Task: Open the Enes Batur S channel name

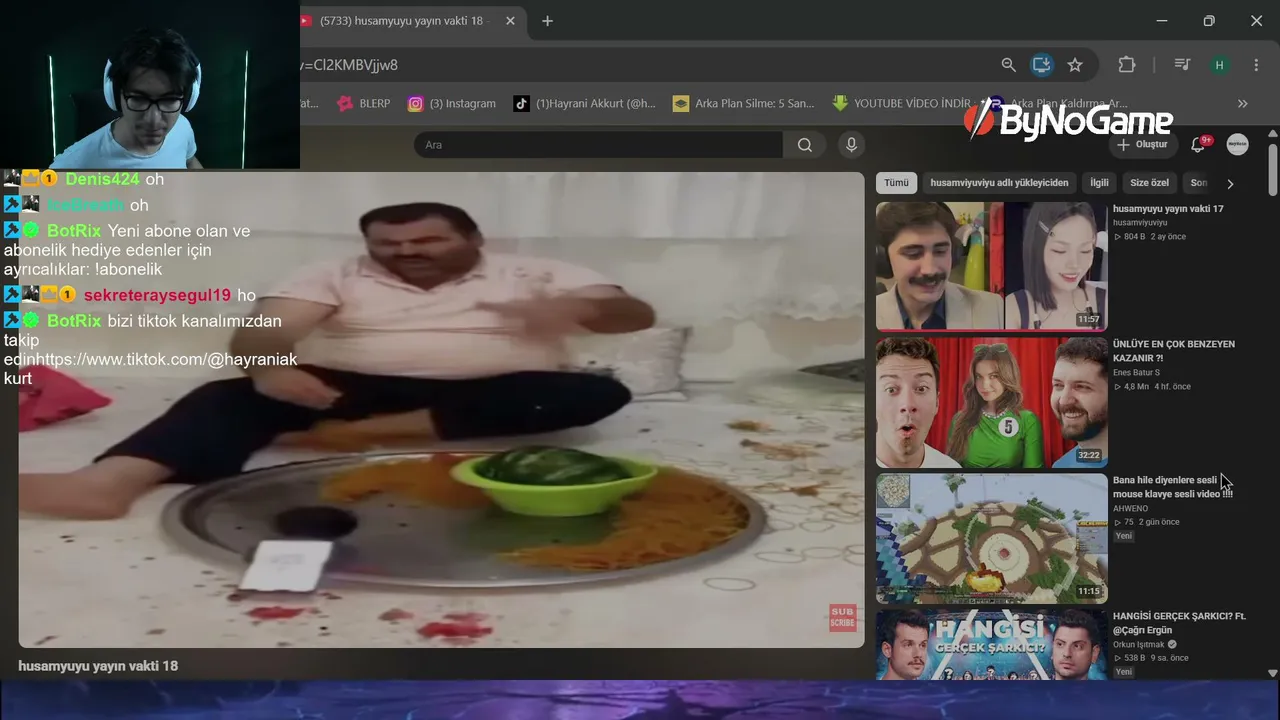Action: (x=1136, y=373)
